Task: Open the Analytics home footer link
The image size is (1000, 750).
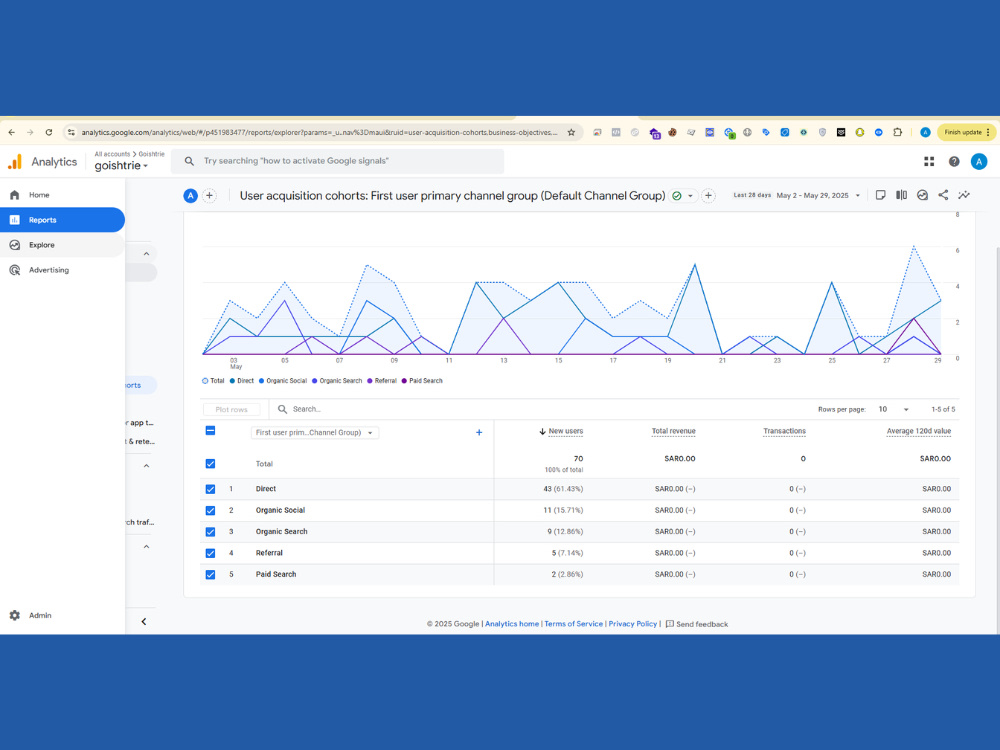Action: [x=511, y=624]
